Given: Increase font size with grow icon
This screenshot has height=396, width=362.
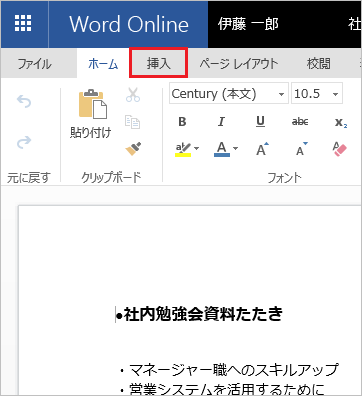Looking at the screenshot, I should click(262, 149).
